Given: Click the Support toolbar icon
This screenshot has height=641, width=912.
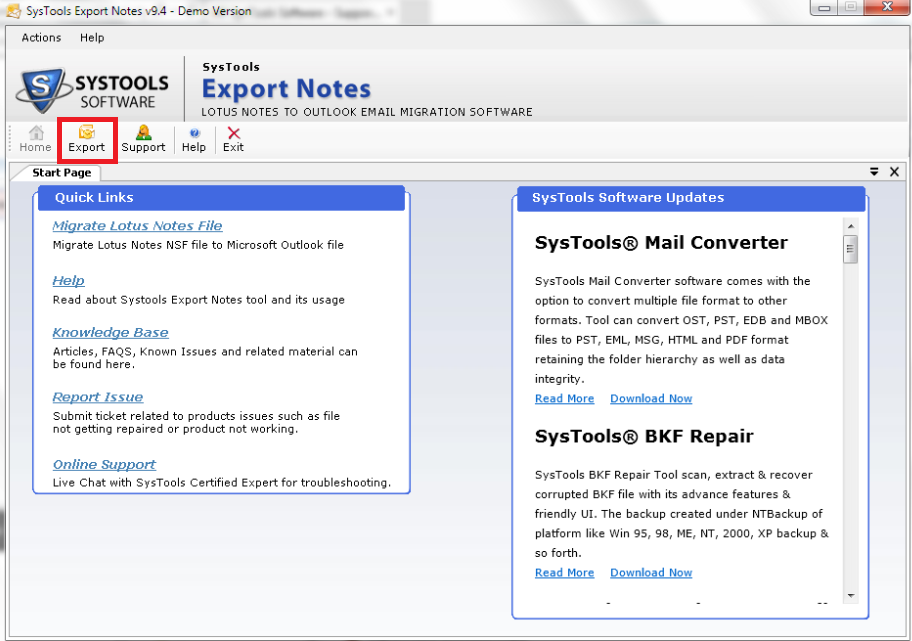Looking at the screenshot, I should [143, 139].
